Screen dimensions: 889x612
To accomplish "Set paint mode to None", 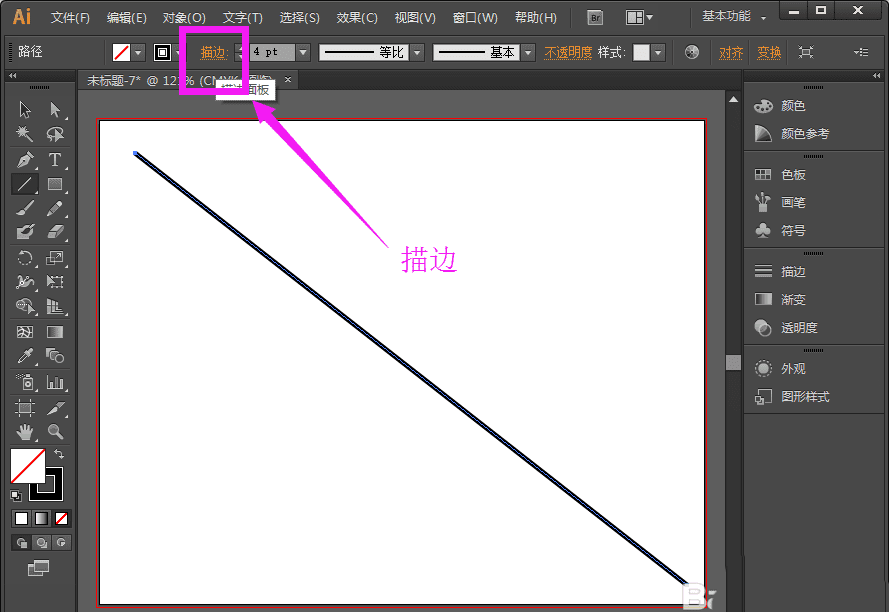I will 61,518.
